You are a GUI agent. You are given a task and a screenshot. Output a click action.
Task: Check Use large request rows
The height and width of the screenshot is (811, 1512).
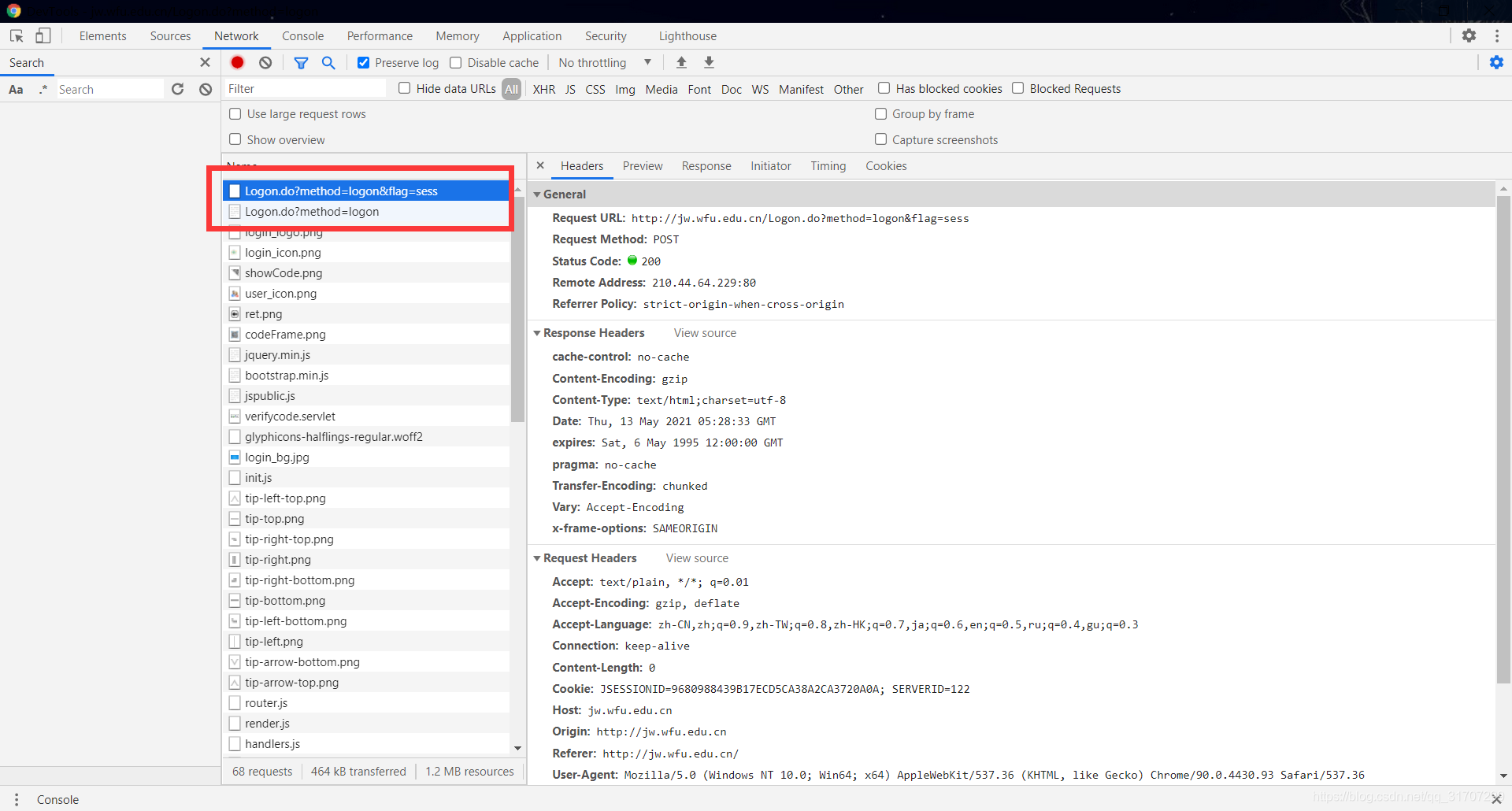pos(235,114)
